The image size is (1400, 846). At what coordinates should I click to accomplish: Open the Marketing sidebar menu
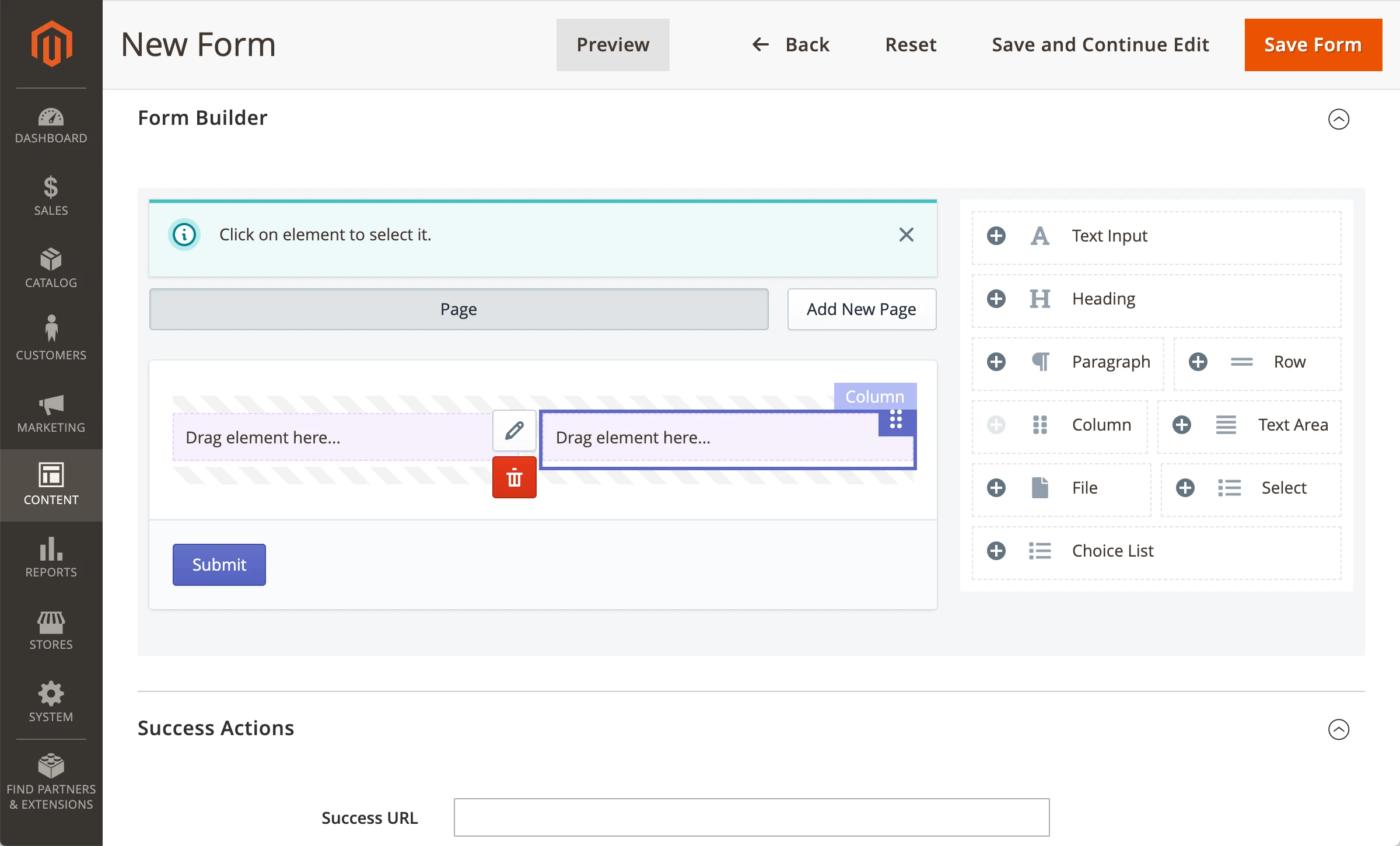[x=51, y=413]
